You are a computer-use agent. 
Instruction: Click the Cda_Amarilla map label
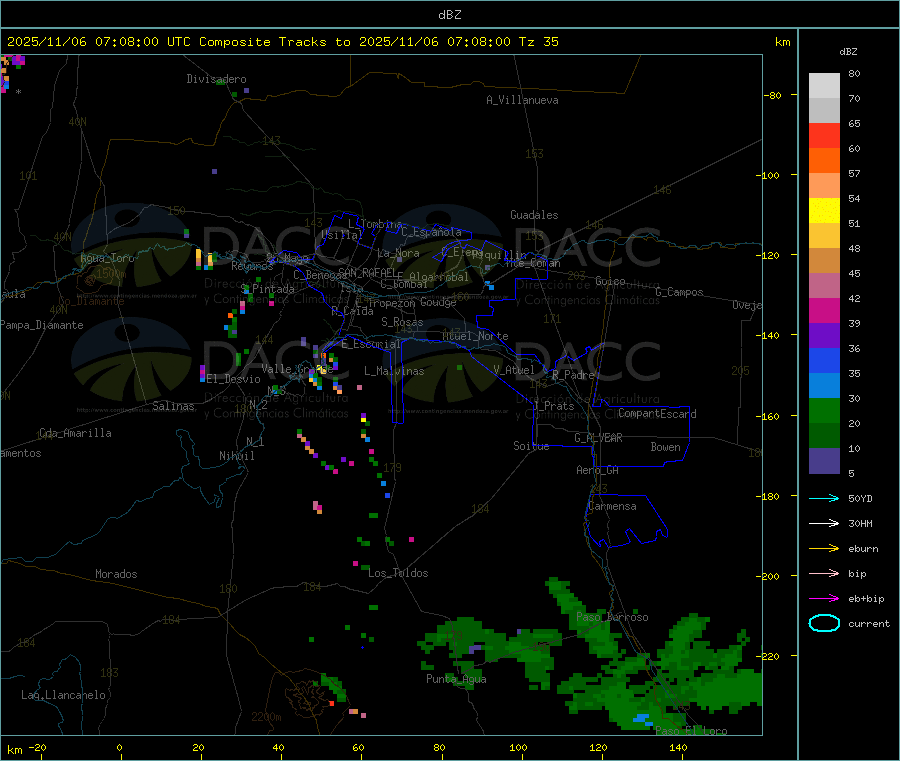pos(75,433)
